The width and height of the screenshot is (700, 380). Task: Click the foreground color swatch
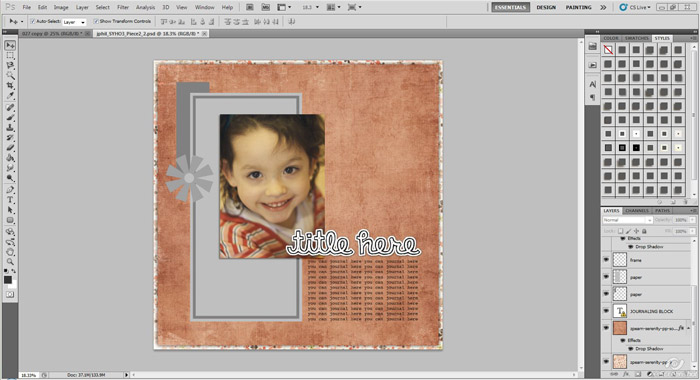click(8, 280)
